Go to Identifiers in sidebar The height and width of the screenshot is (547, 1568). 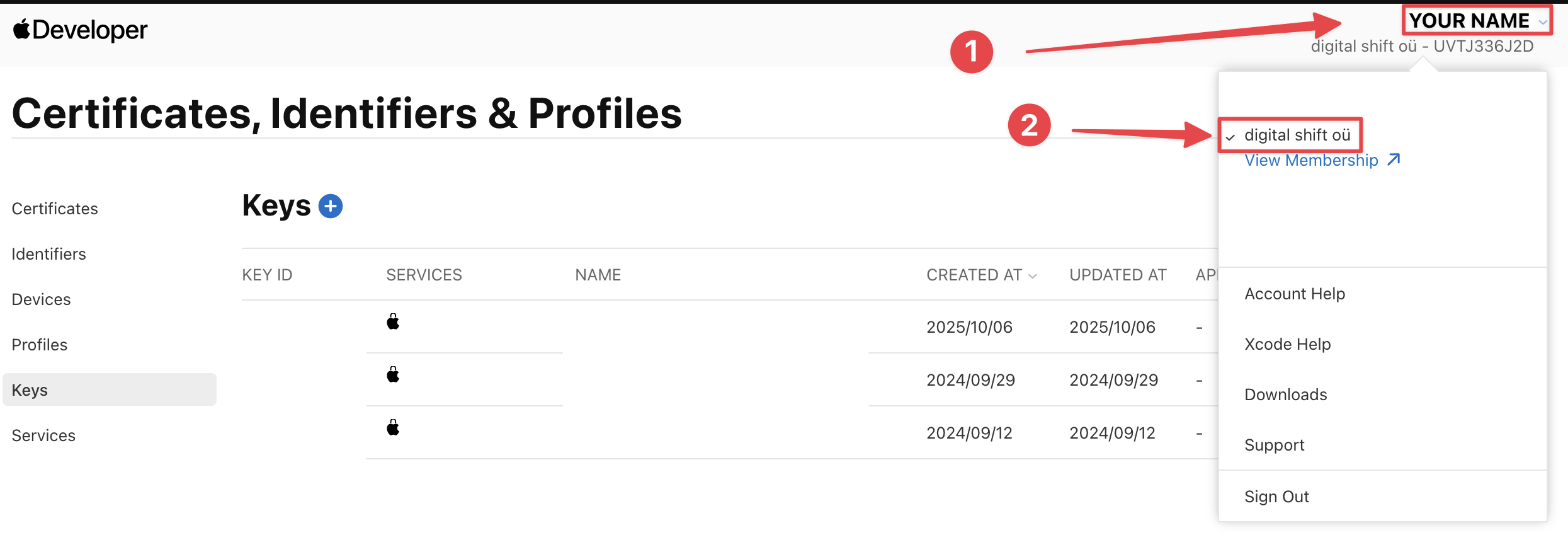pos(48,254)
